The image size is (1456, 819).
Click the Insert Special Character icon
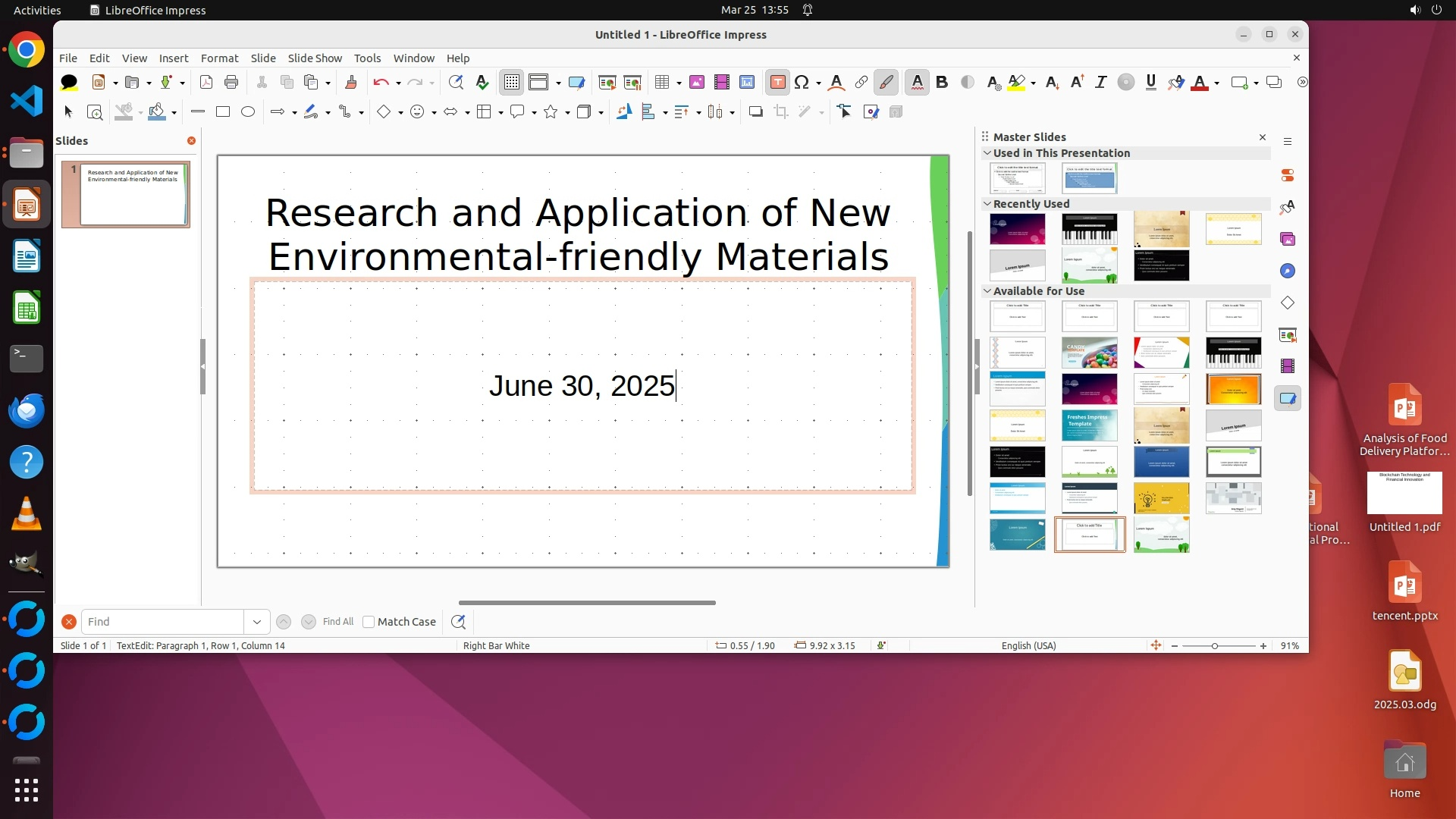pos(802,82)
